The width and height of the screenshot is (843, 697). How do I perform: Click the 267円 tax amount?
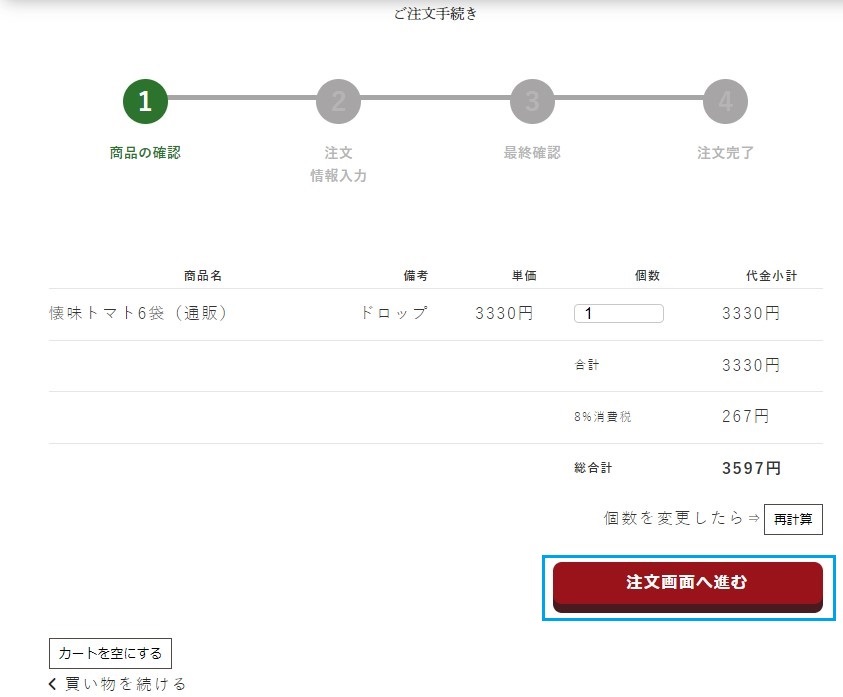click(x=745, y=416)
